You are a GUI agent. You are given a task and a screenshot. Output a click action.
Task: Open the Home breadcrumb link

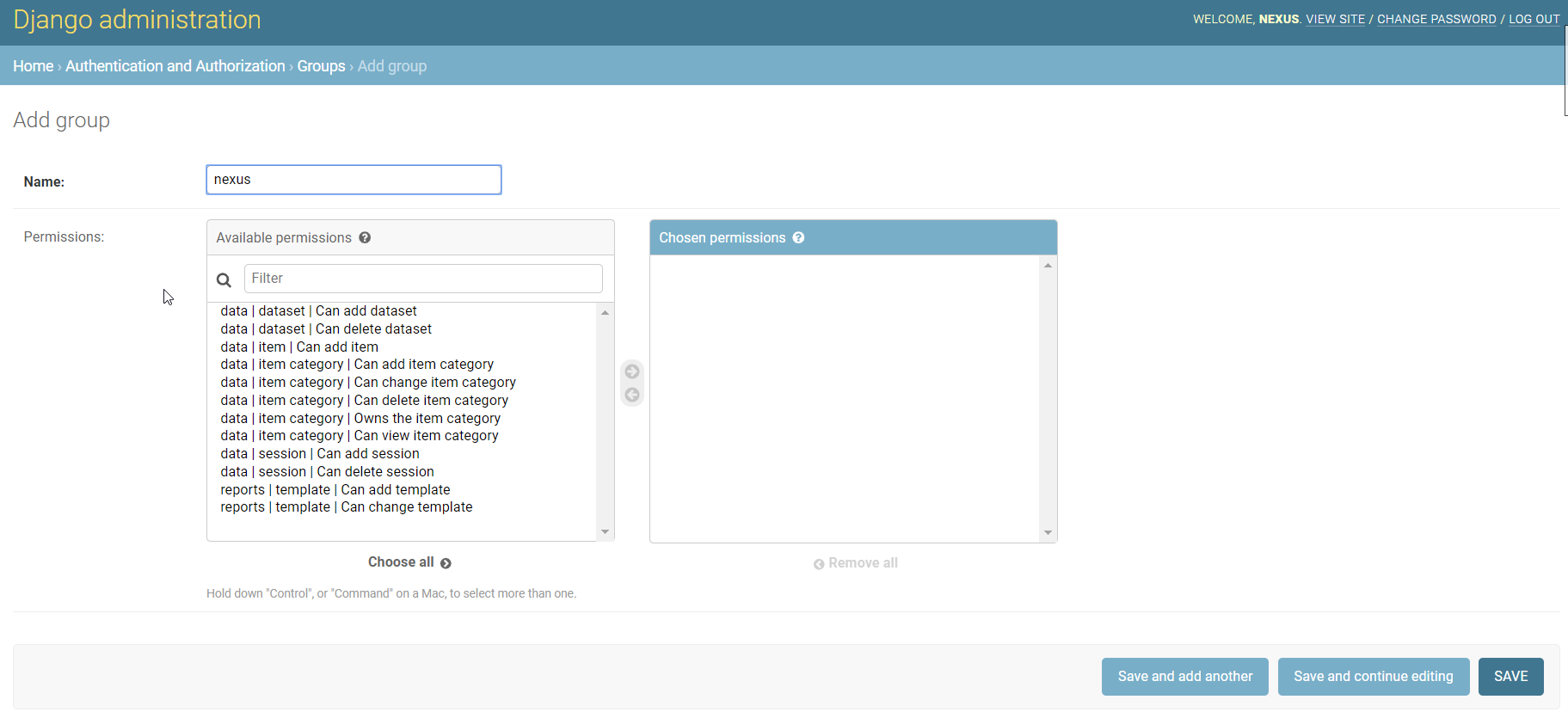click(33, 66)
